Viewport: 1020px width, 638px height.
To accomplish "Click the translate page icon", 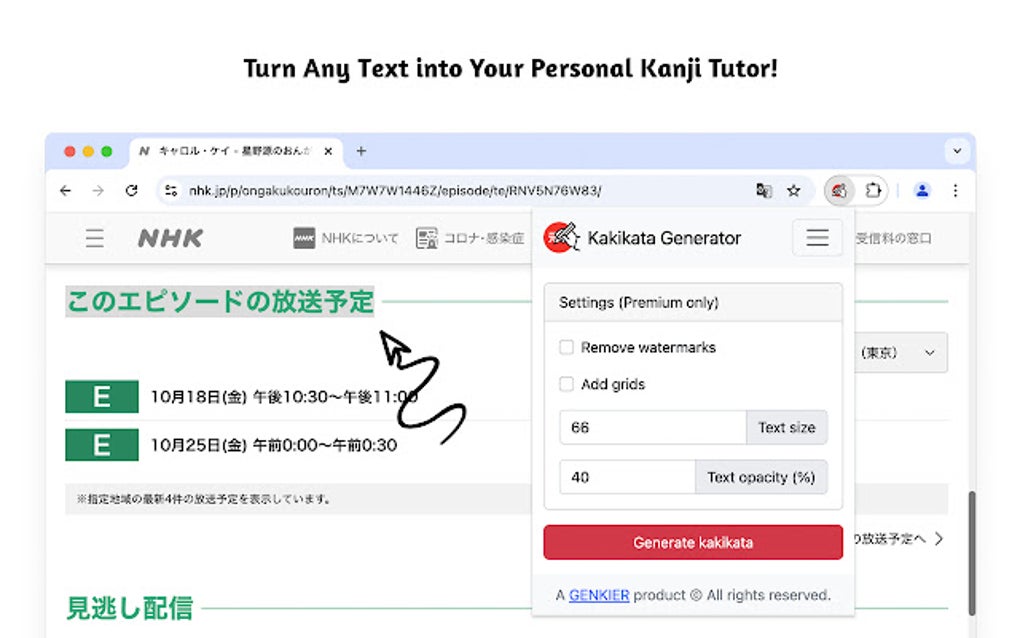I will tap(764, 190).
